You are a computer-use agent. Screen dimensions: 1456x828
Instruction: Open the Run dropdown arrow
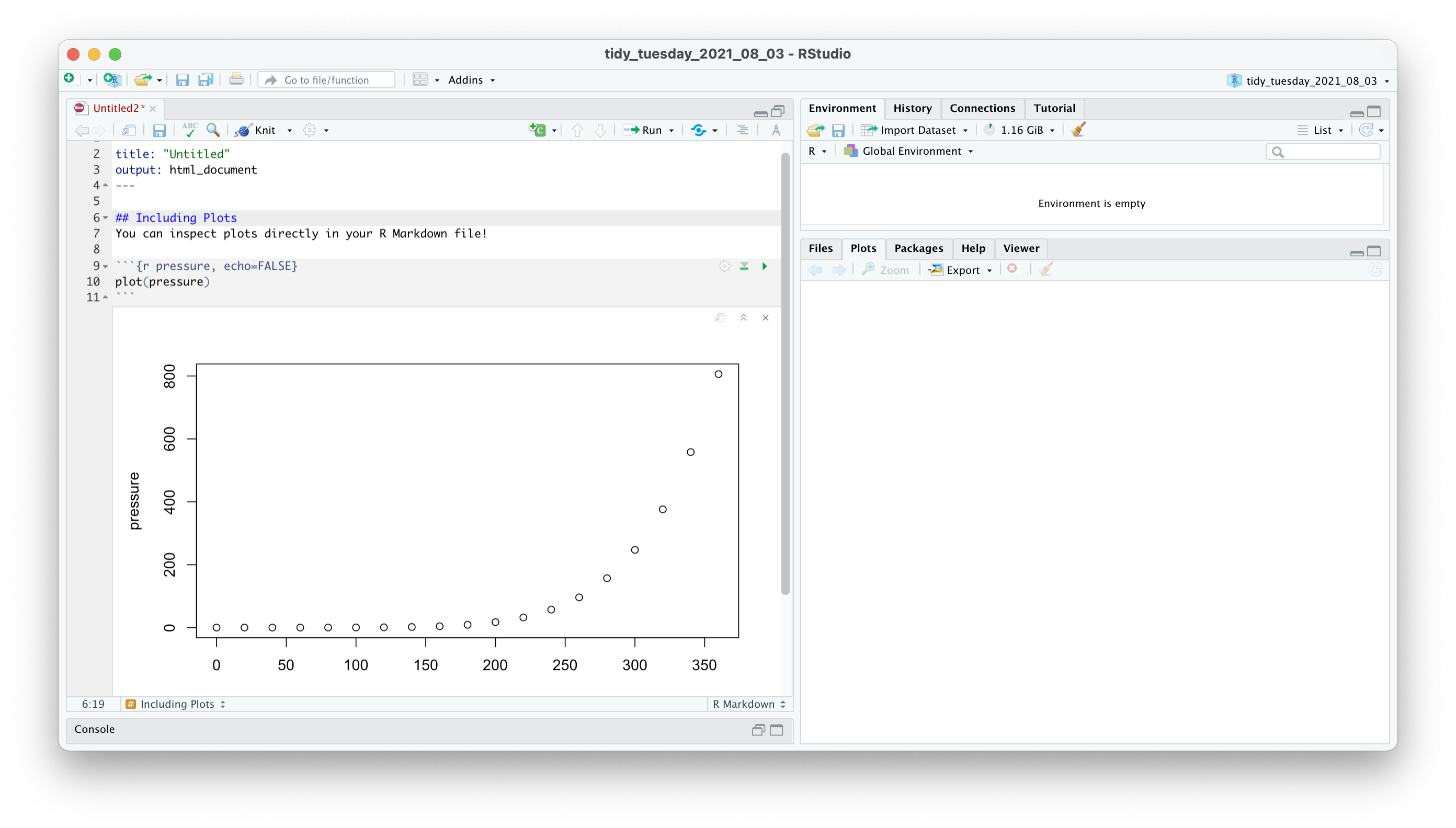click(x=672, y=131)
